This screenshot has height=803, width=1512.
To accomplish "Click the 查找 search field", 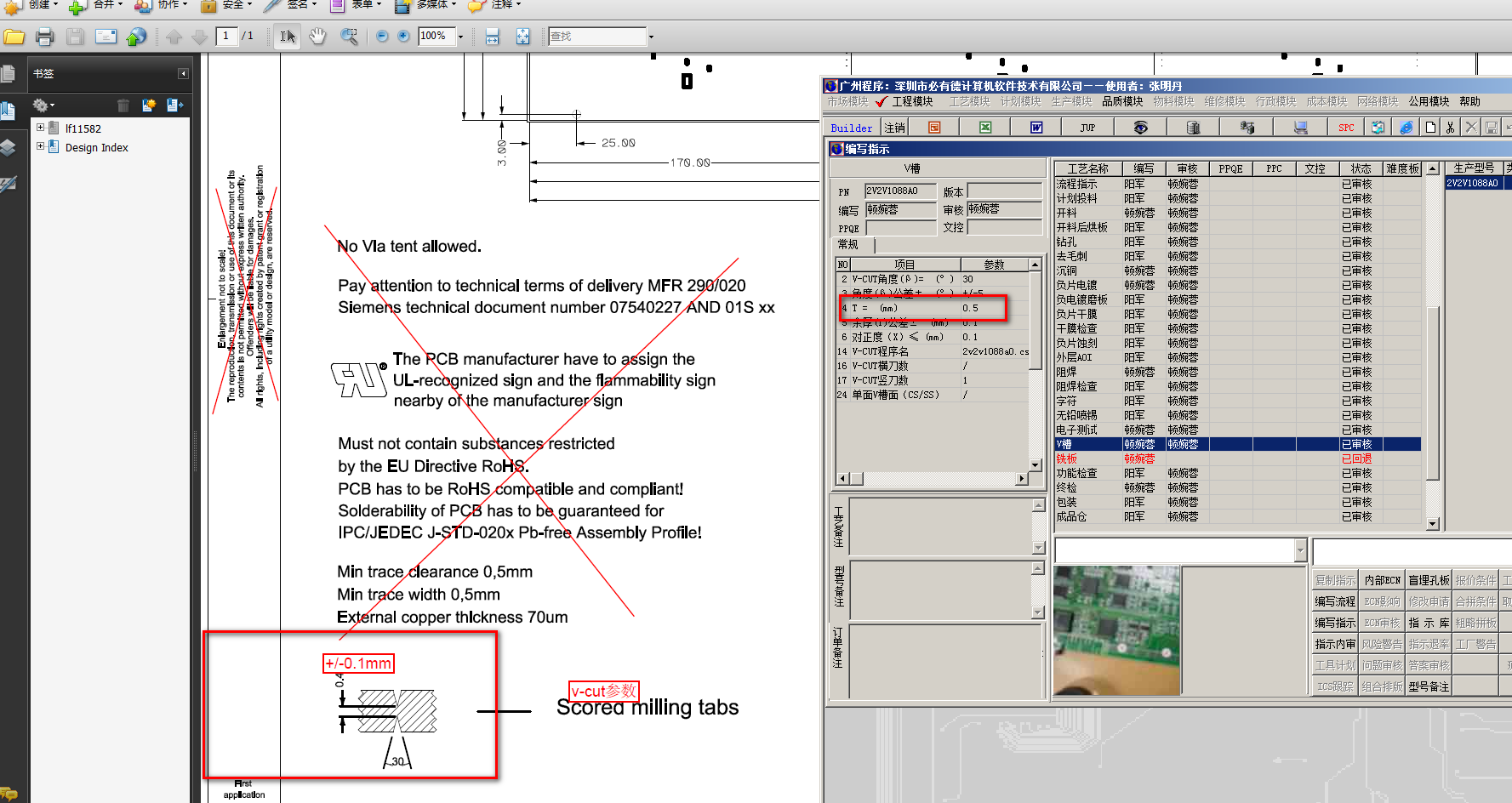I will [597, 37].
